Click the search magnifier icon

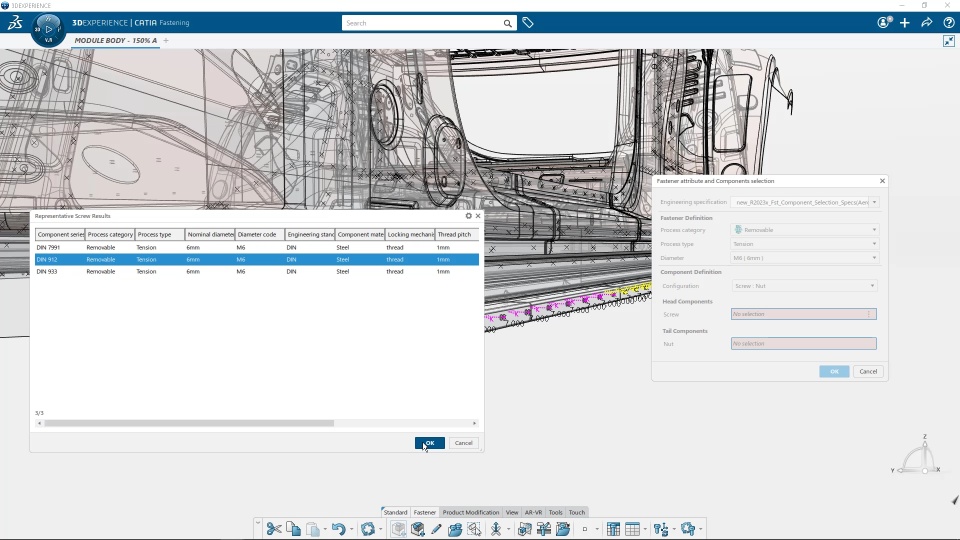point(508,23)
